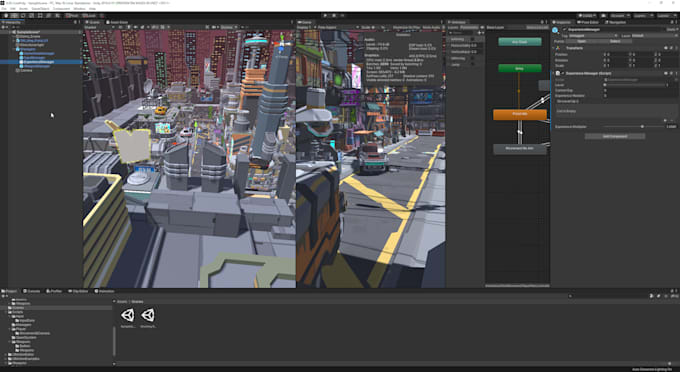Select the Rotate tool in the toolbar
680x372 pixels.
click(23, 16)
